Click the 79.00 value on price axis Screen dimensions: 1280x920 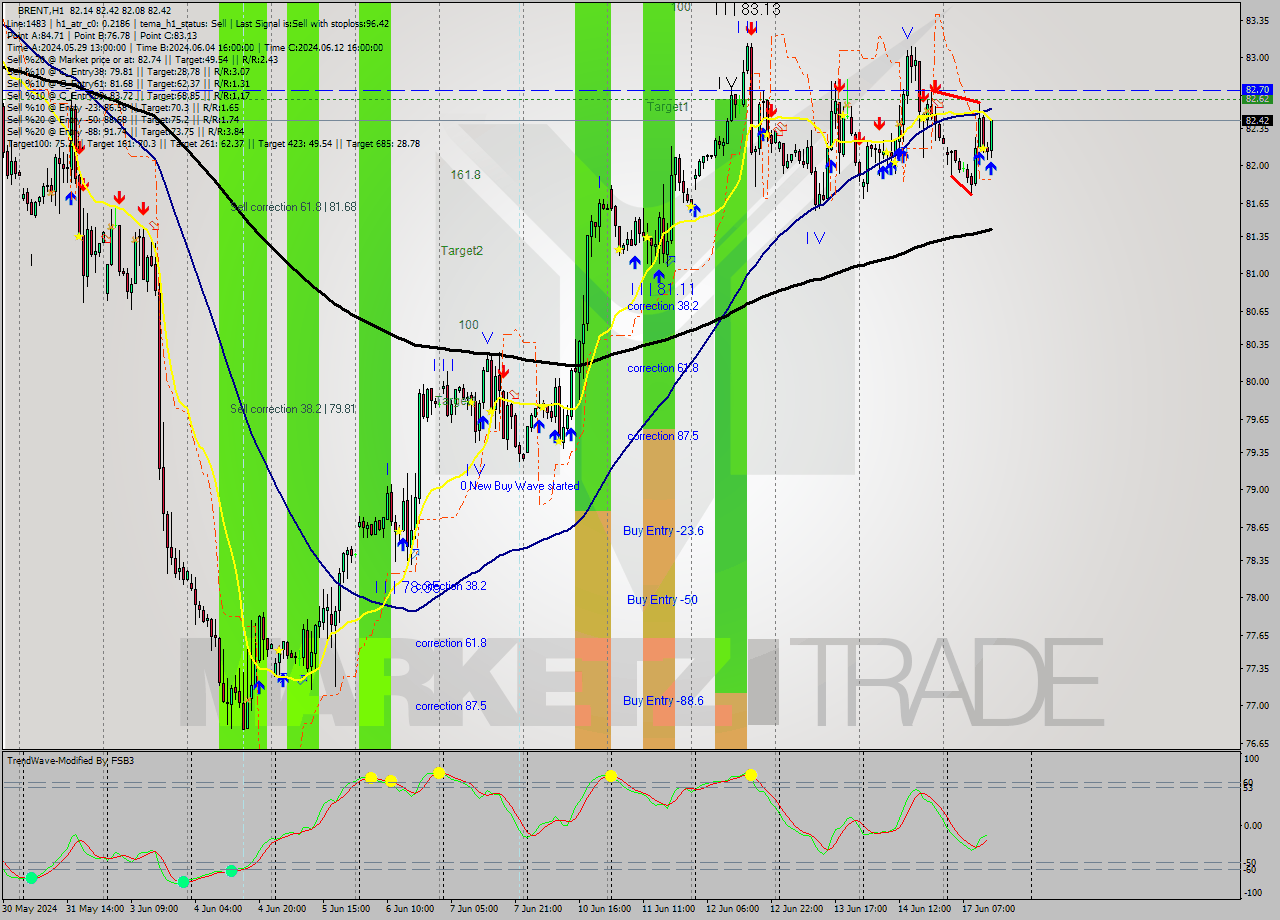1258,490
